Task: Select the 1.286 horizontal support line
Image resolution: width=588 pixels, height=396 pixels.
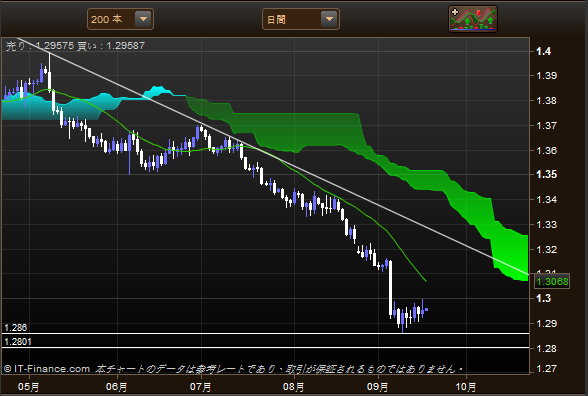Action: [266, 333]
